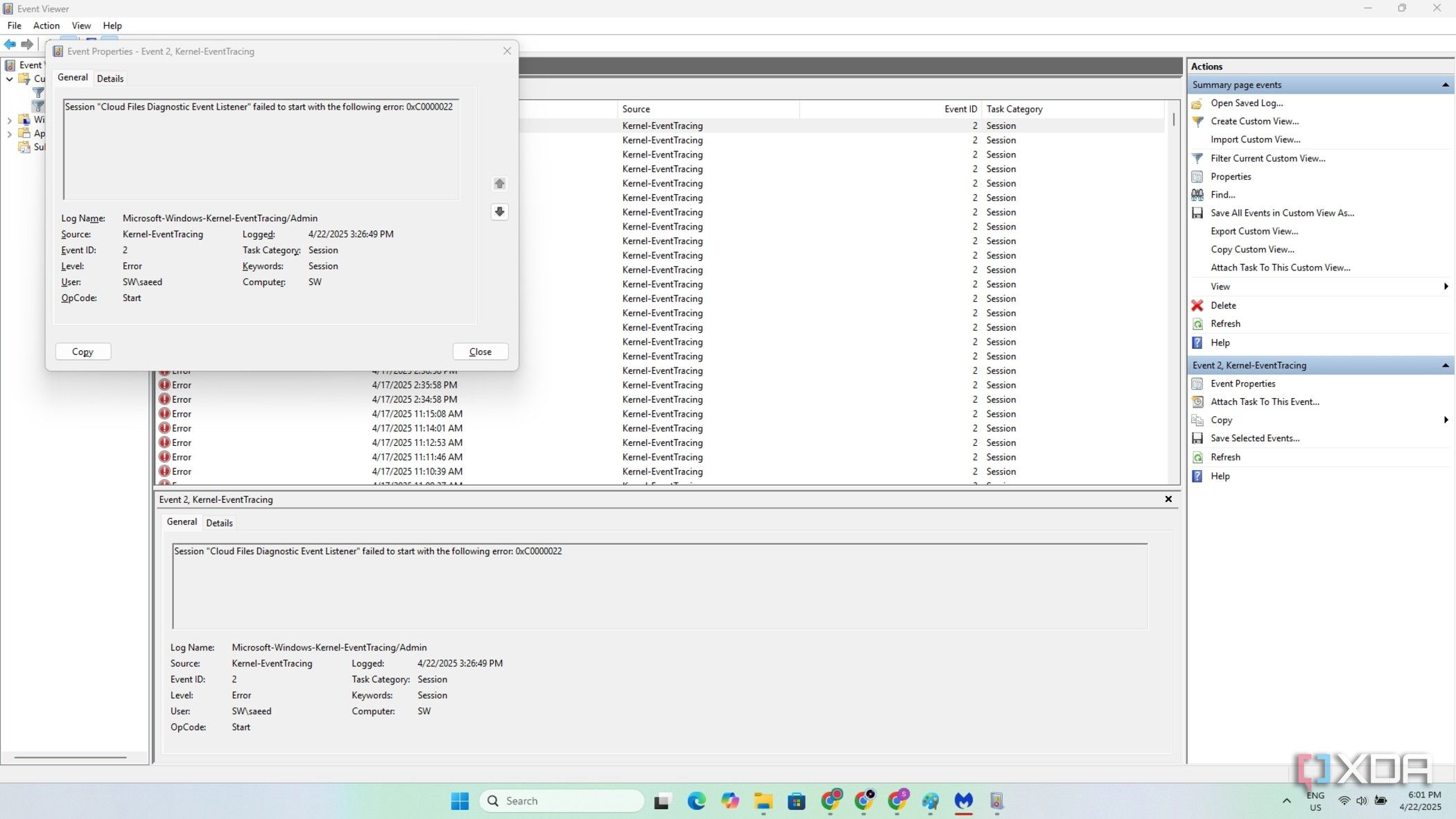The width and height of the screenshot is (1456, 819).
Task: Show next event with down arrow button
Action: (499, 212)
